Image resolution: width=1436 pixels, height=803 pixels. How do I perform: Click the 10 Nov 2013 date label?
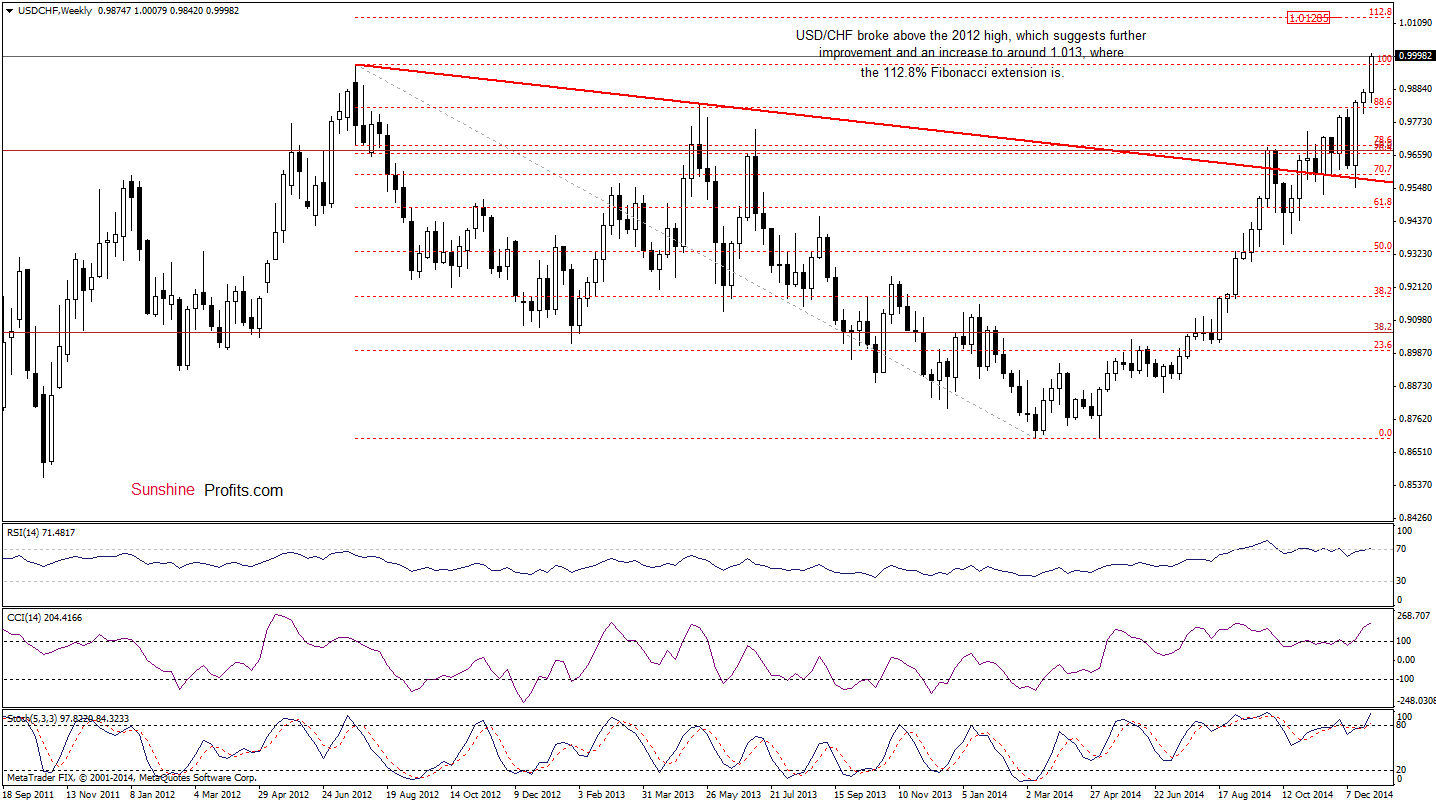pyautogui.click(x=923, y=794)
